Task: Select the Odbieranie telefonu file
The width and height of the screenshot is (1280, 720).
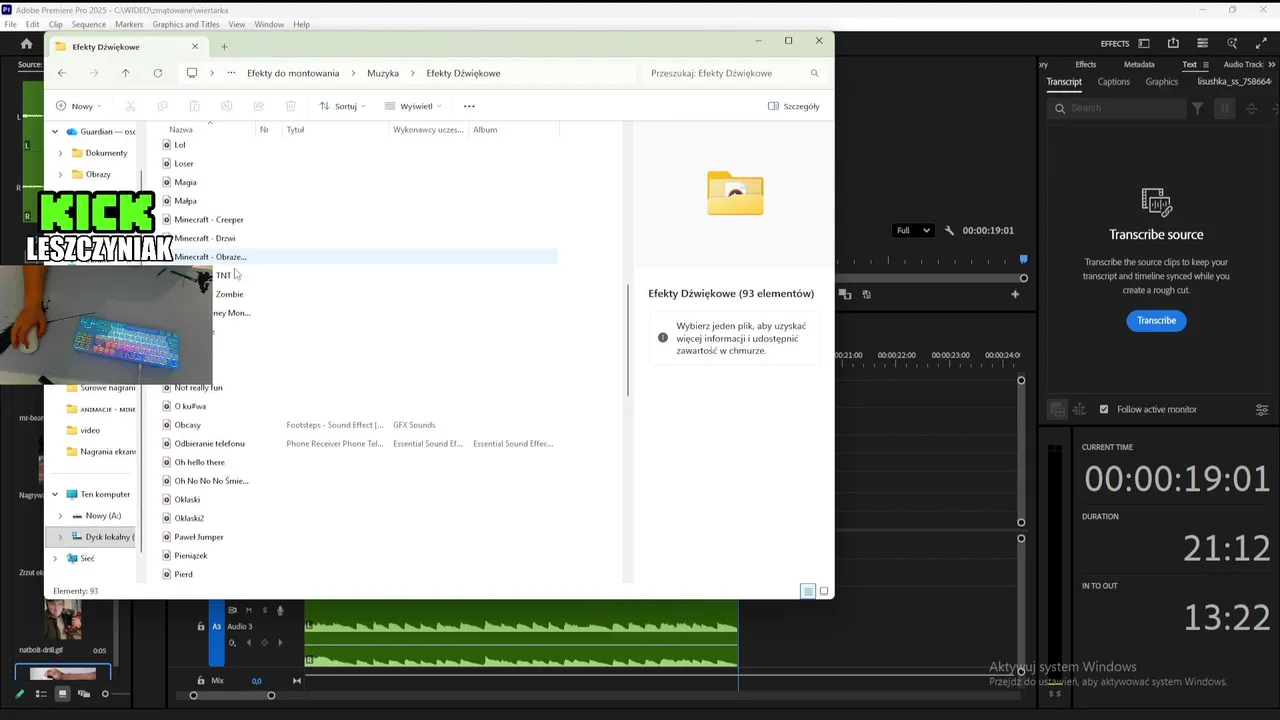Action: 209,444
